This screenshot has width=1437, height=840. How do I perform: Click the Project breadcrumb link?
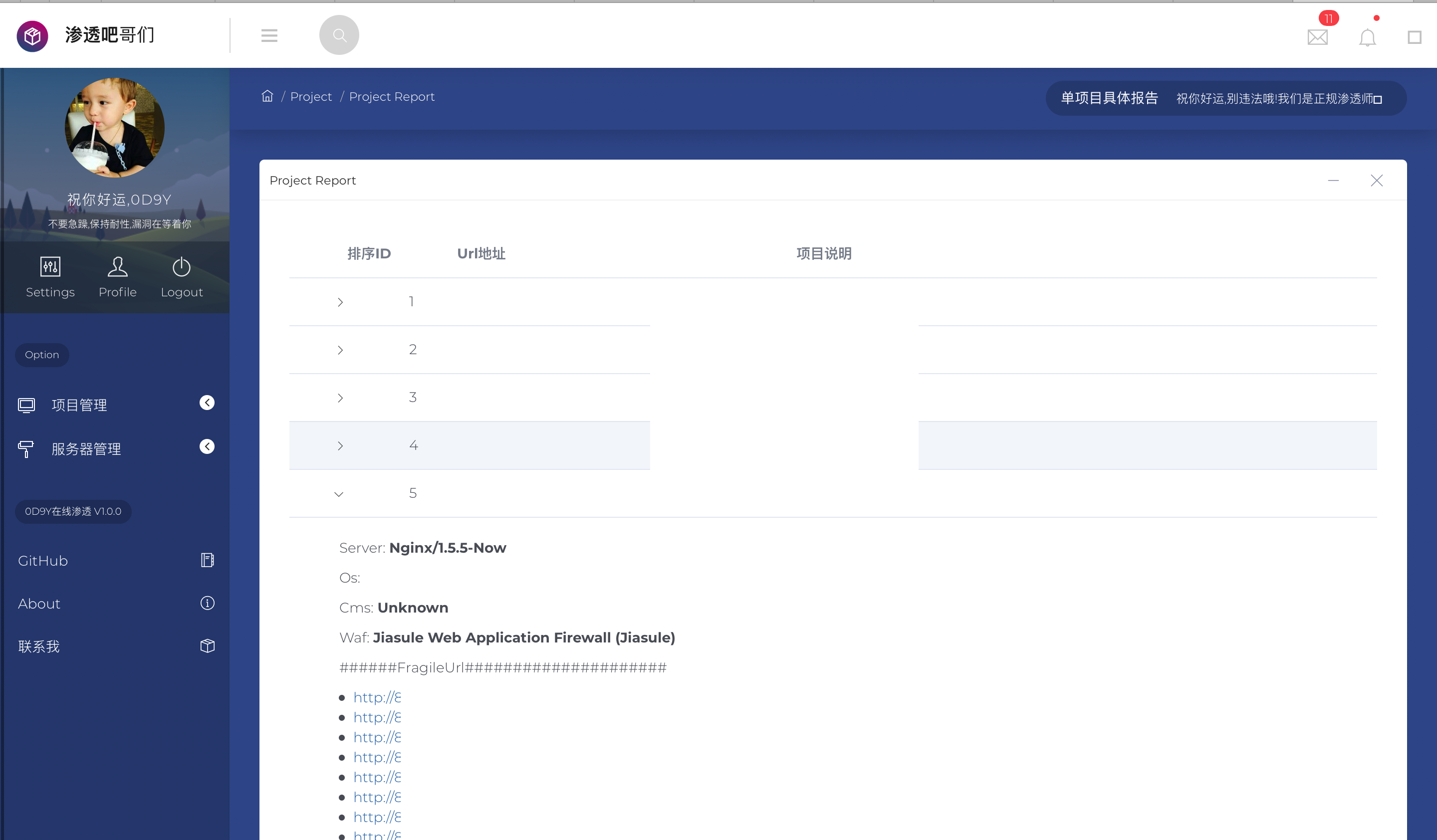[311, 96]
